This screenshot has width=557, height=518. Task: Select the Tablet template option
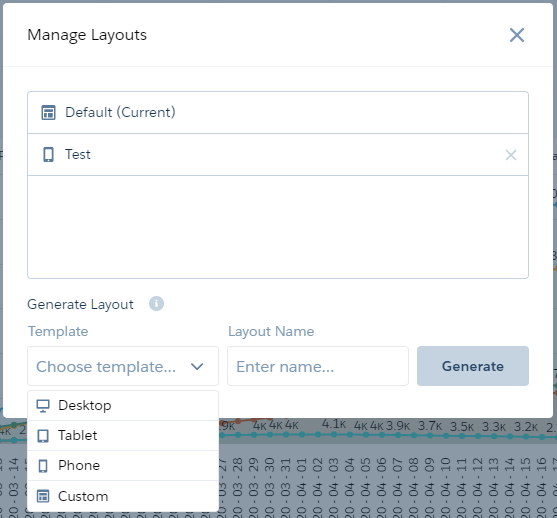click(123, 436)
